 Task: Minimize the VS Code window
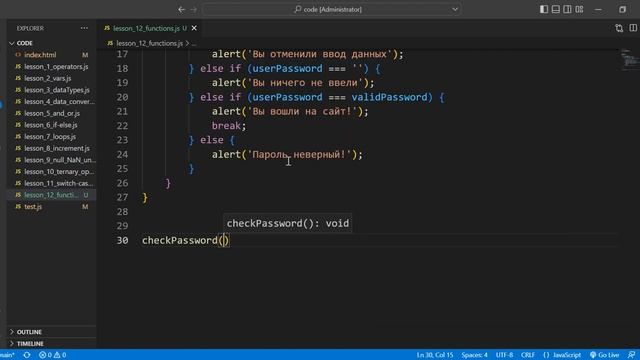click(x=598, y=9)
